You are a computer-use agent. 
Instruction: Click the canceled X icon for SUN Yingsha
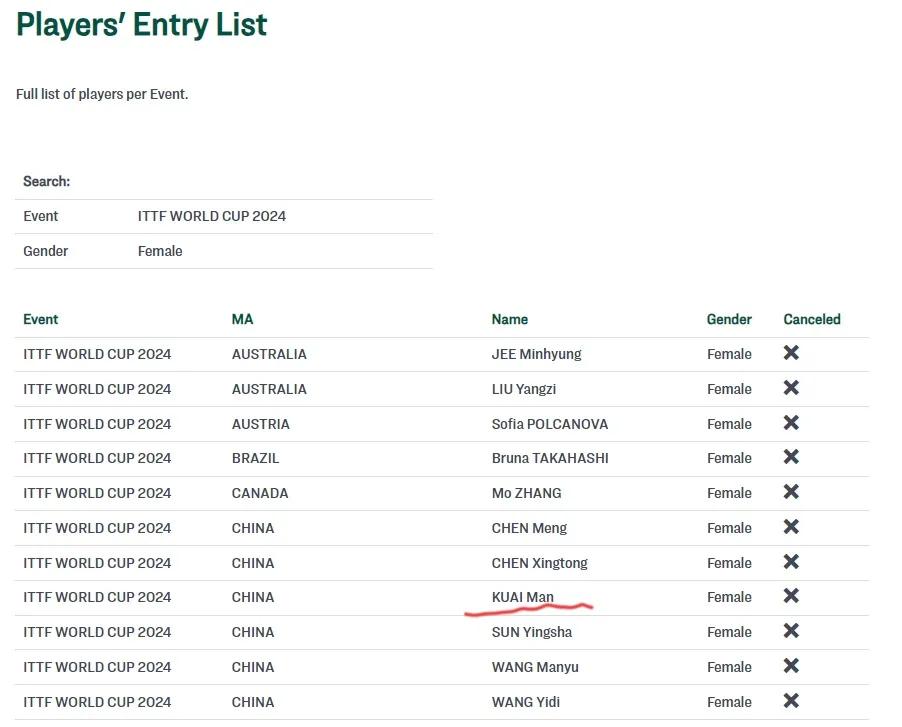click(x=791, y=631)
